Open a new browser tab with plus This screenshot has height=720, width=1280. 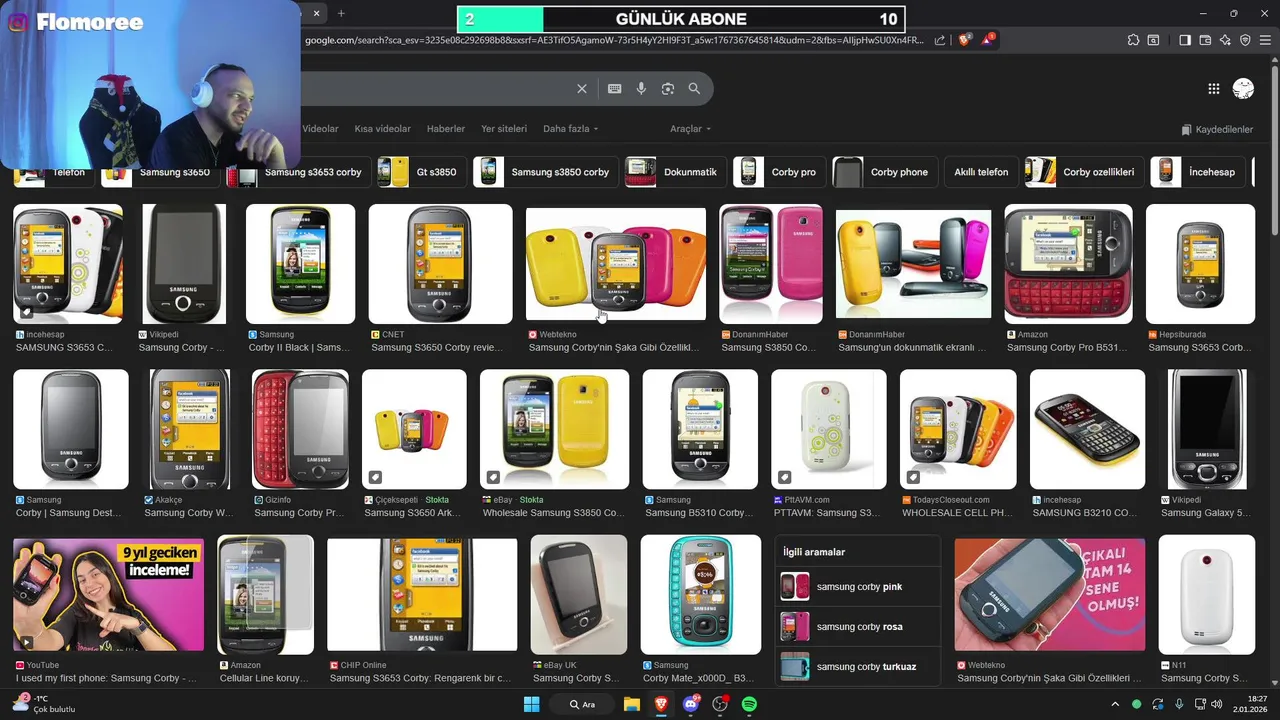click(341, 13)
